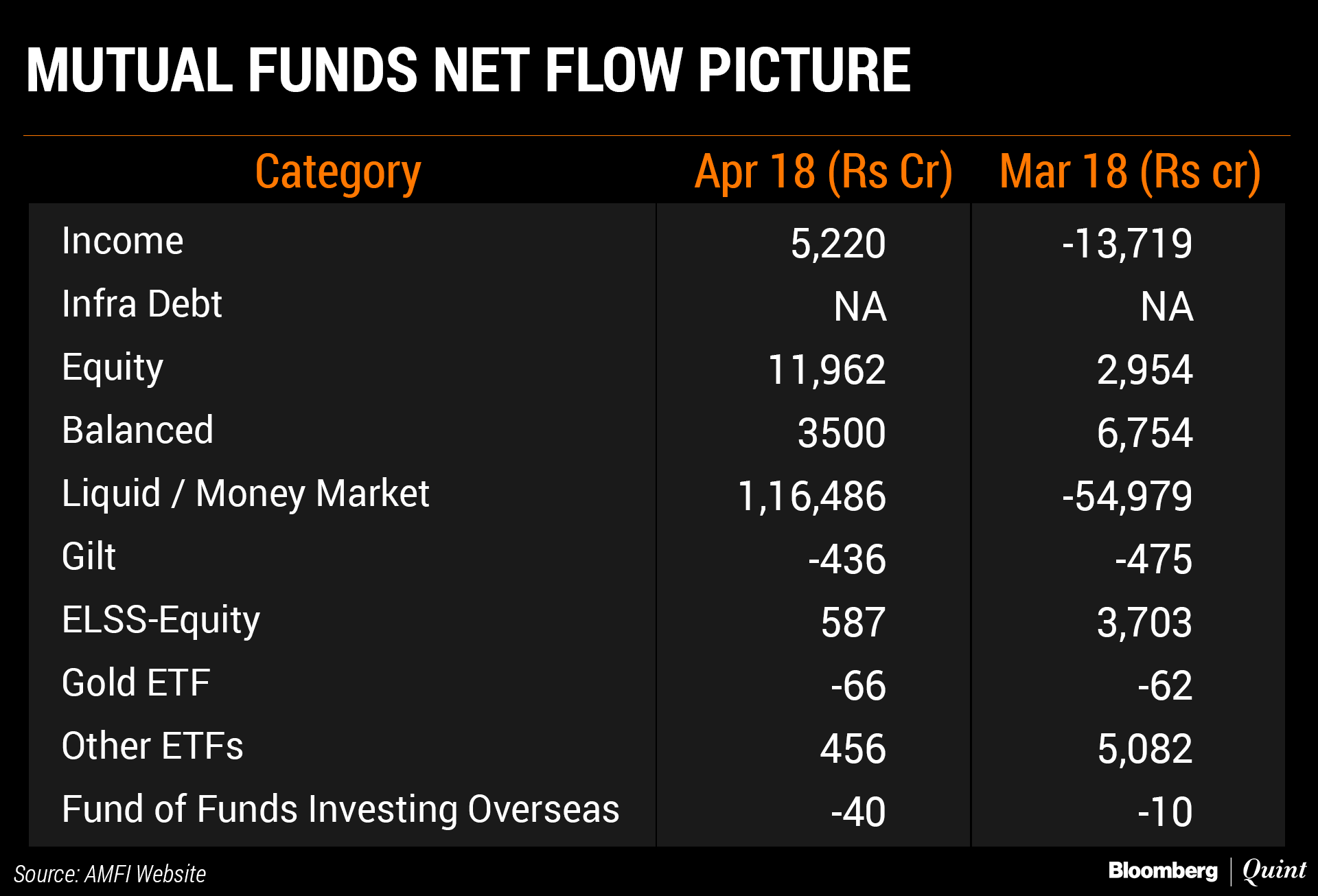The height and width of the screenshot is (896, 1318).
Task: Select the Equity April value 11,962
Action: click(826, 370)
